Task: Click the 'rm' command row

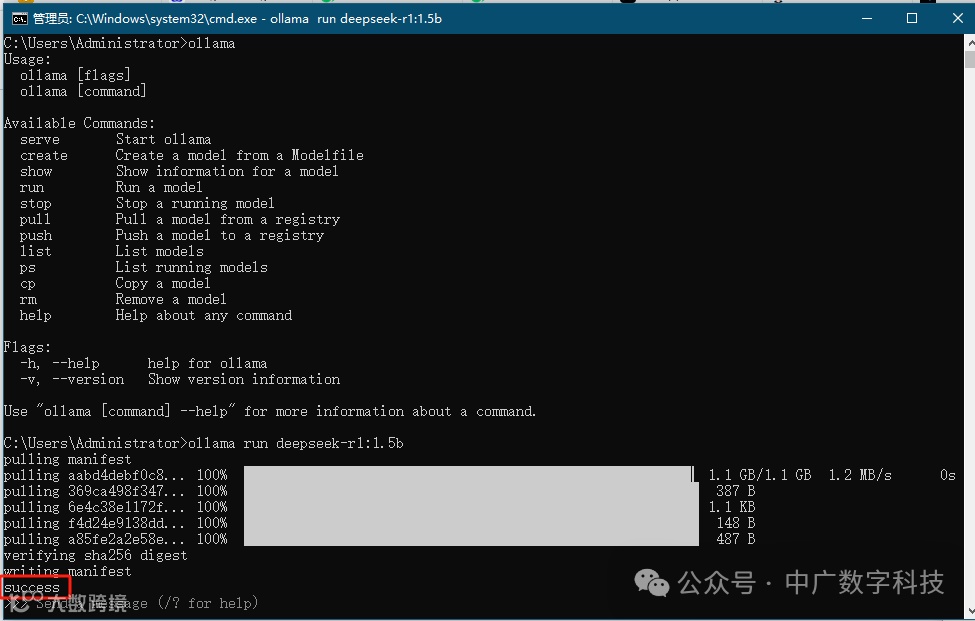Action: point(123,300)
